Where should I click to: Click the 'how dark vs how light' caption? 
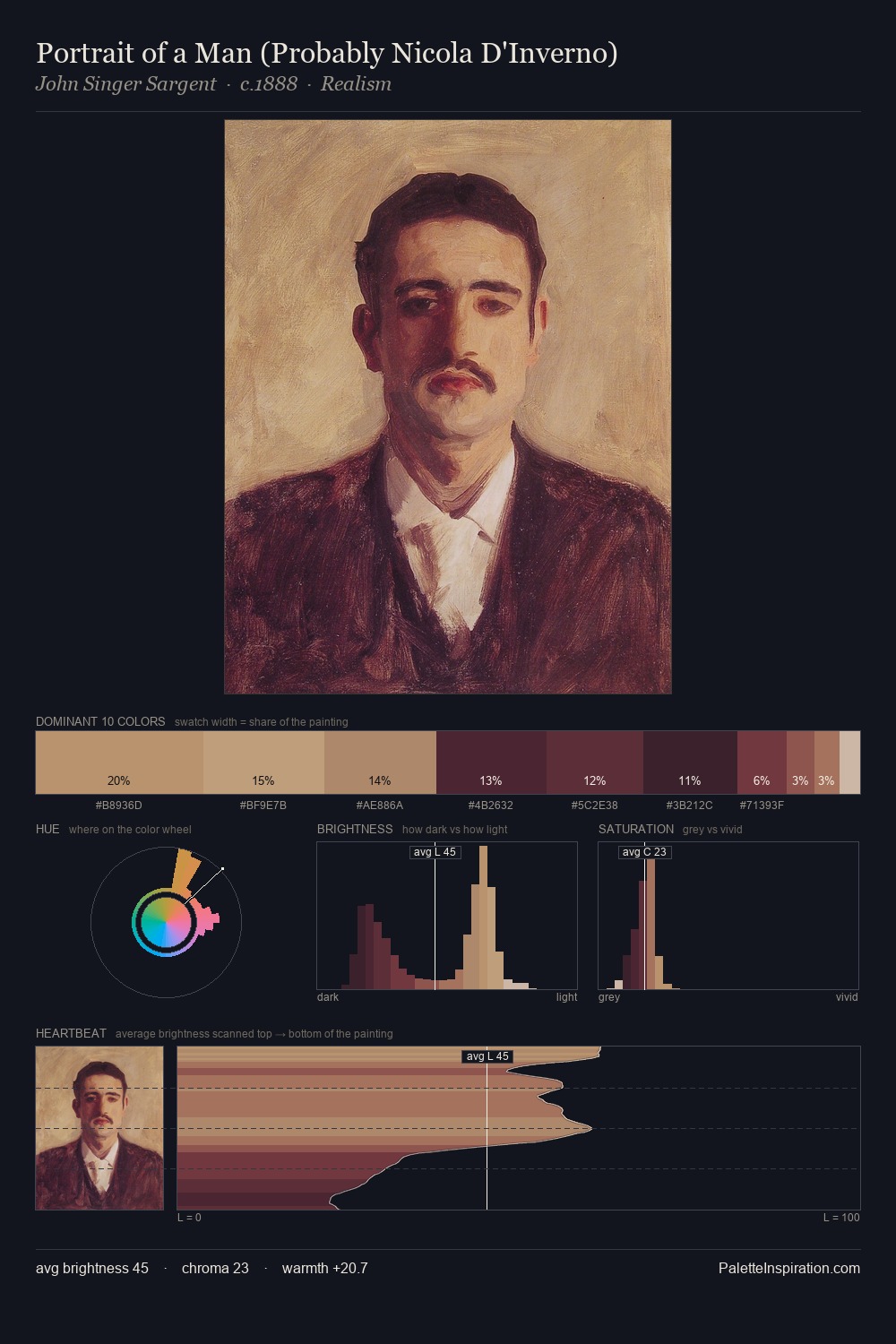[455, 829]
